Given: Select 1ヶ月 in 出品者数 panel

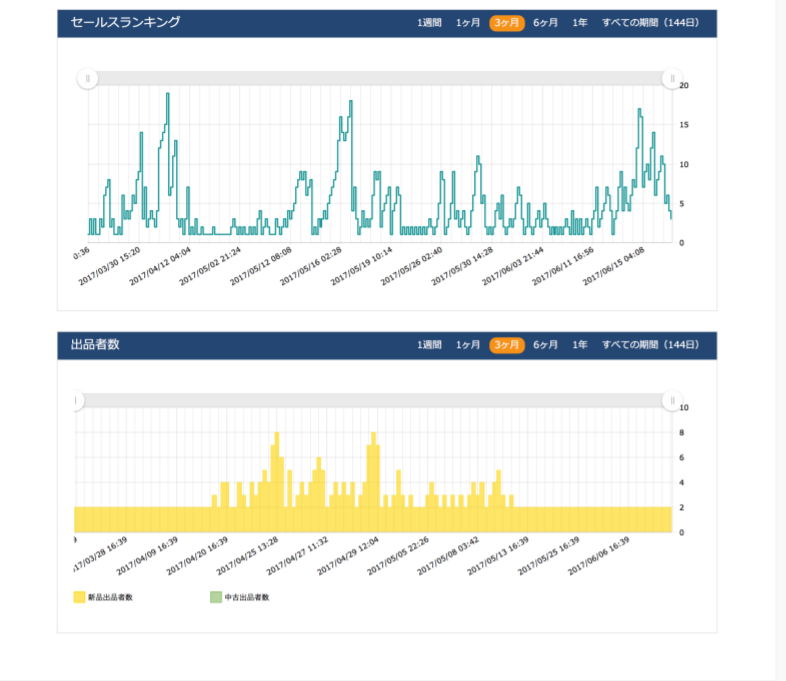Looking at the screenshot, I should pyautogui.click(x=468, y=345).
